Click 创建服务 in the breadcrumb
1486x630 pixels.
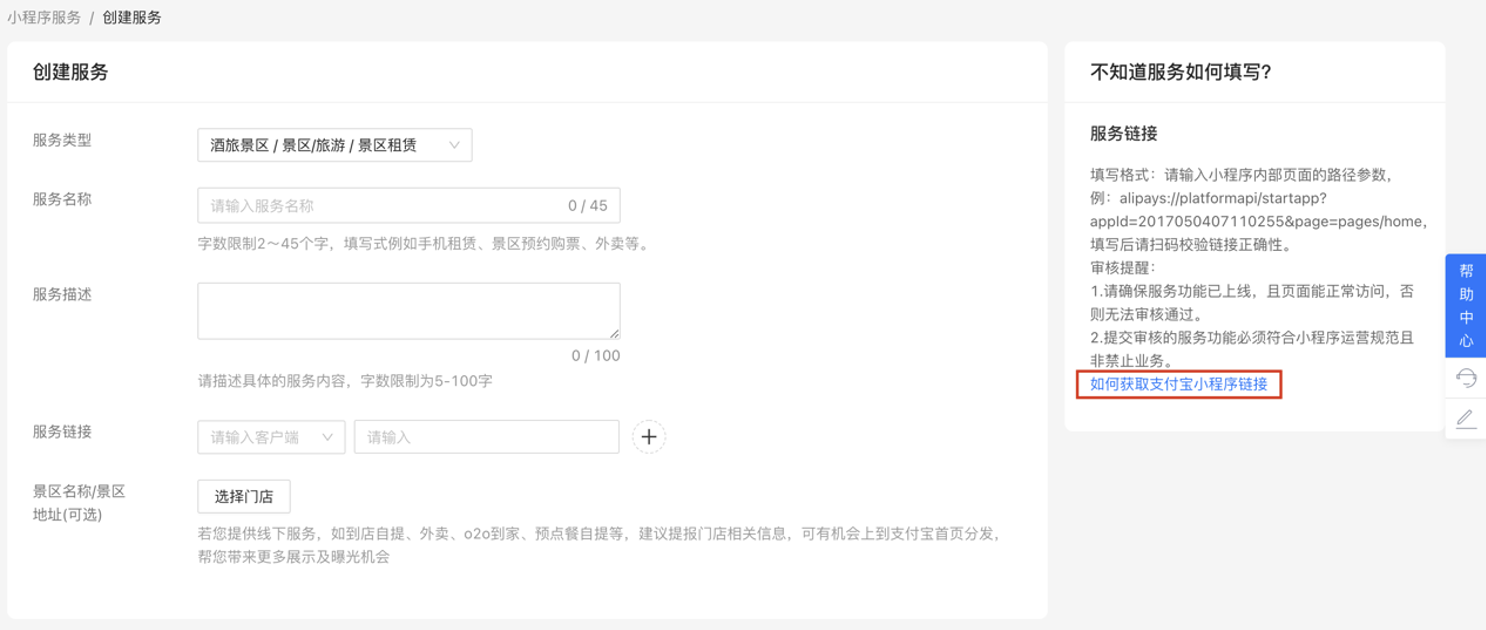pos(132,17)
